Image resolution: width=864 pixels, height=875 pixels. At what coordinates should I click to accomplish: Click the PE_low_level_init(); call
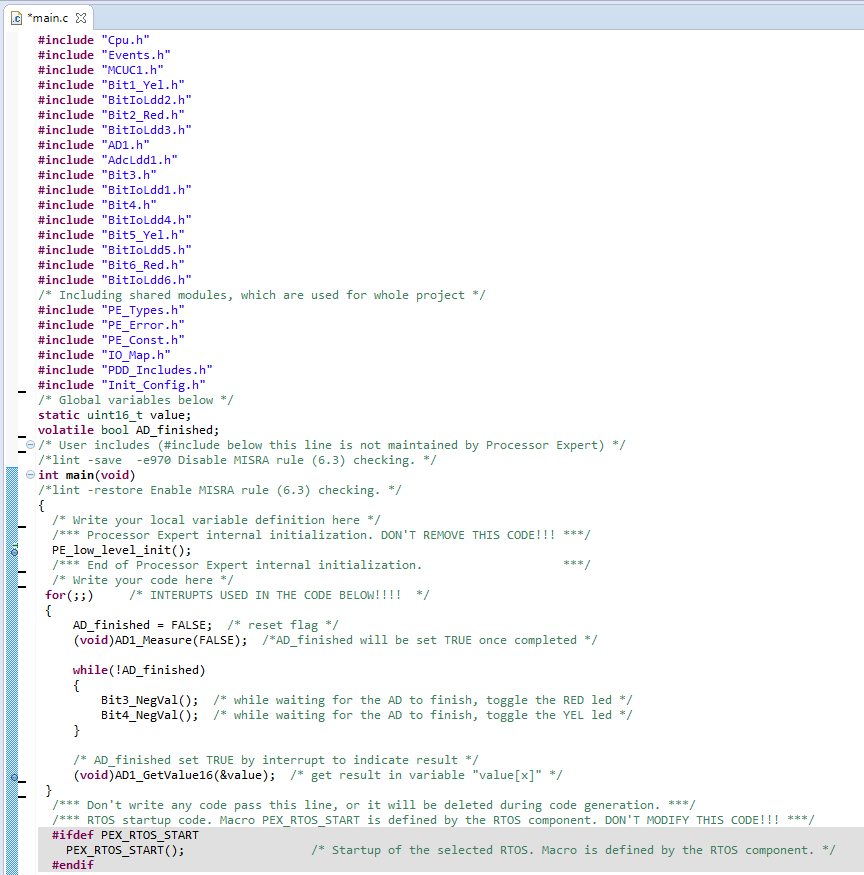pos(122,550)
